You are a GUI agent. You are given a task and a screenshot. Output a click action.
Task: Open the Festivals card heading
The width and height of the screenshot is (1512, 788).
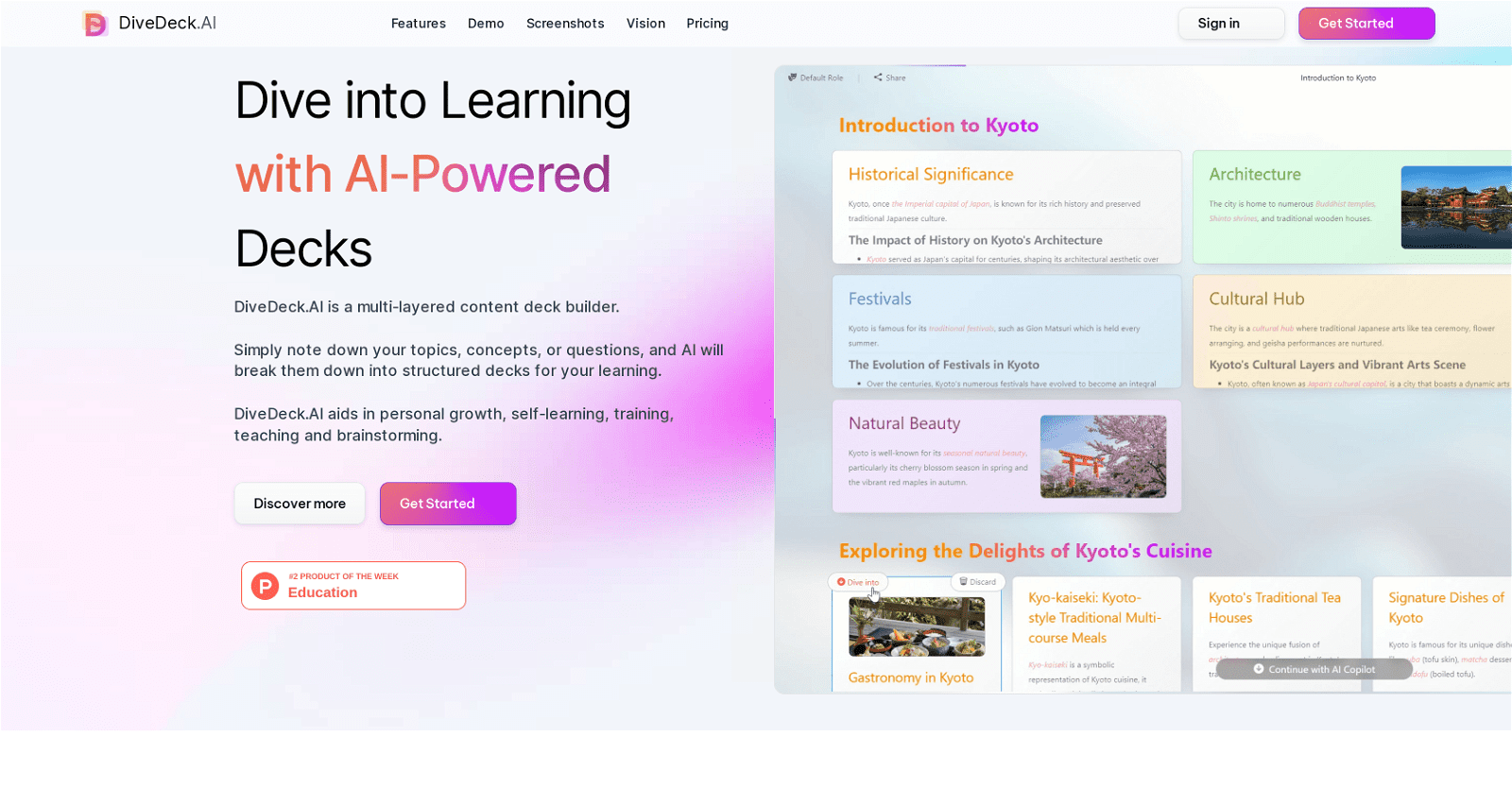point(880,300)
